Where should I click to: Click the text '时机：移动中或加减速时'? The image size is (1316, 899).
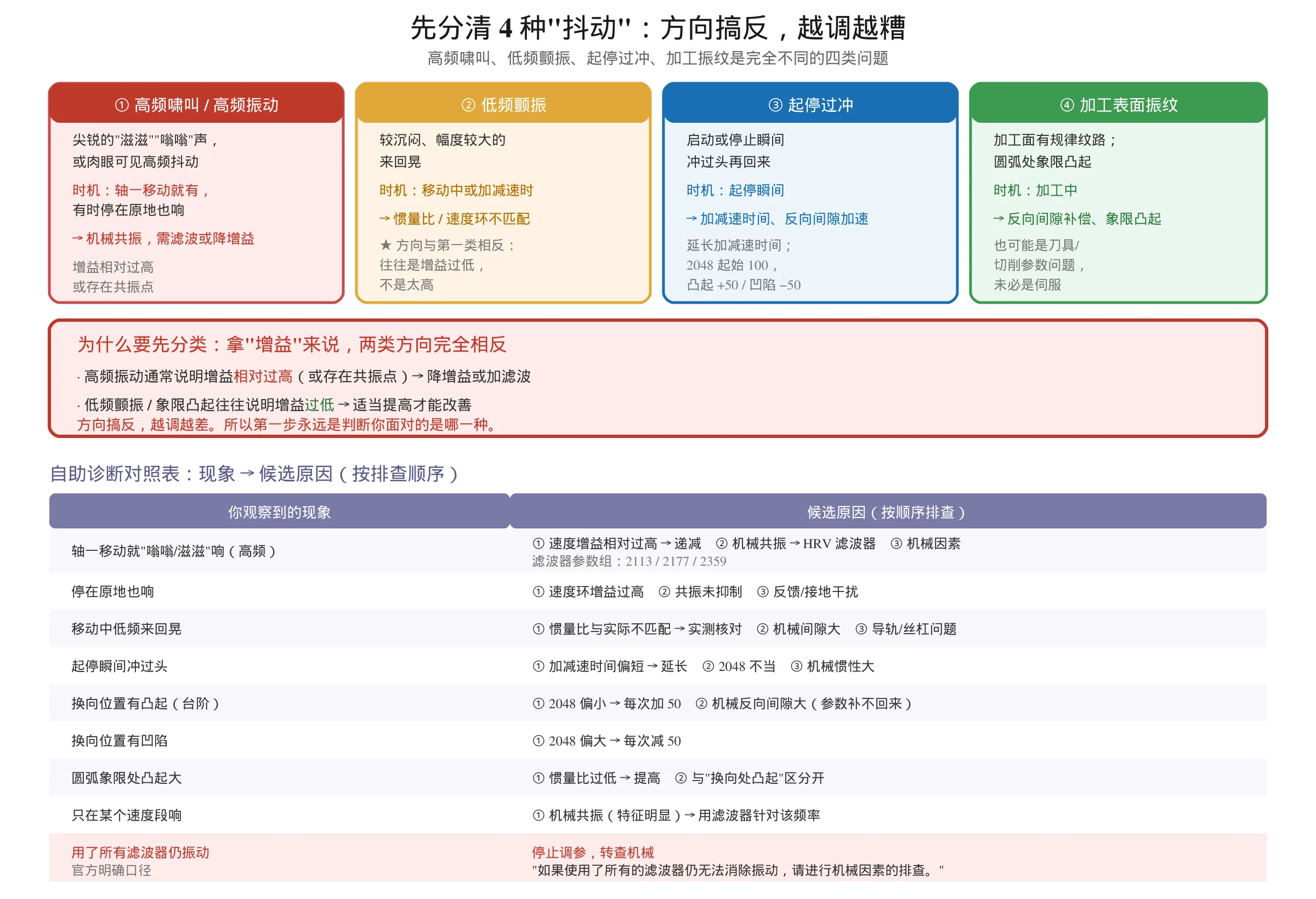pyautogui.click(x=456, y=190)
